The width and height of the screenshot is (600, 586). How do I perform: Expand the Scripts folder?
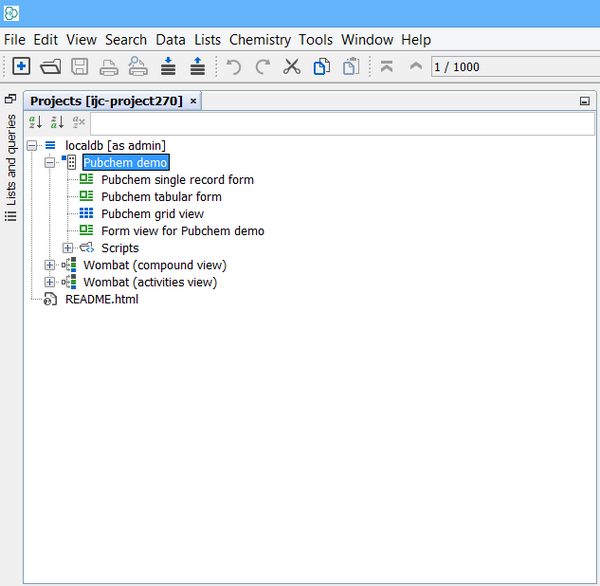[68, 248]
